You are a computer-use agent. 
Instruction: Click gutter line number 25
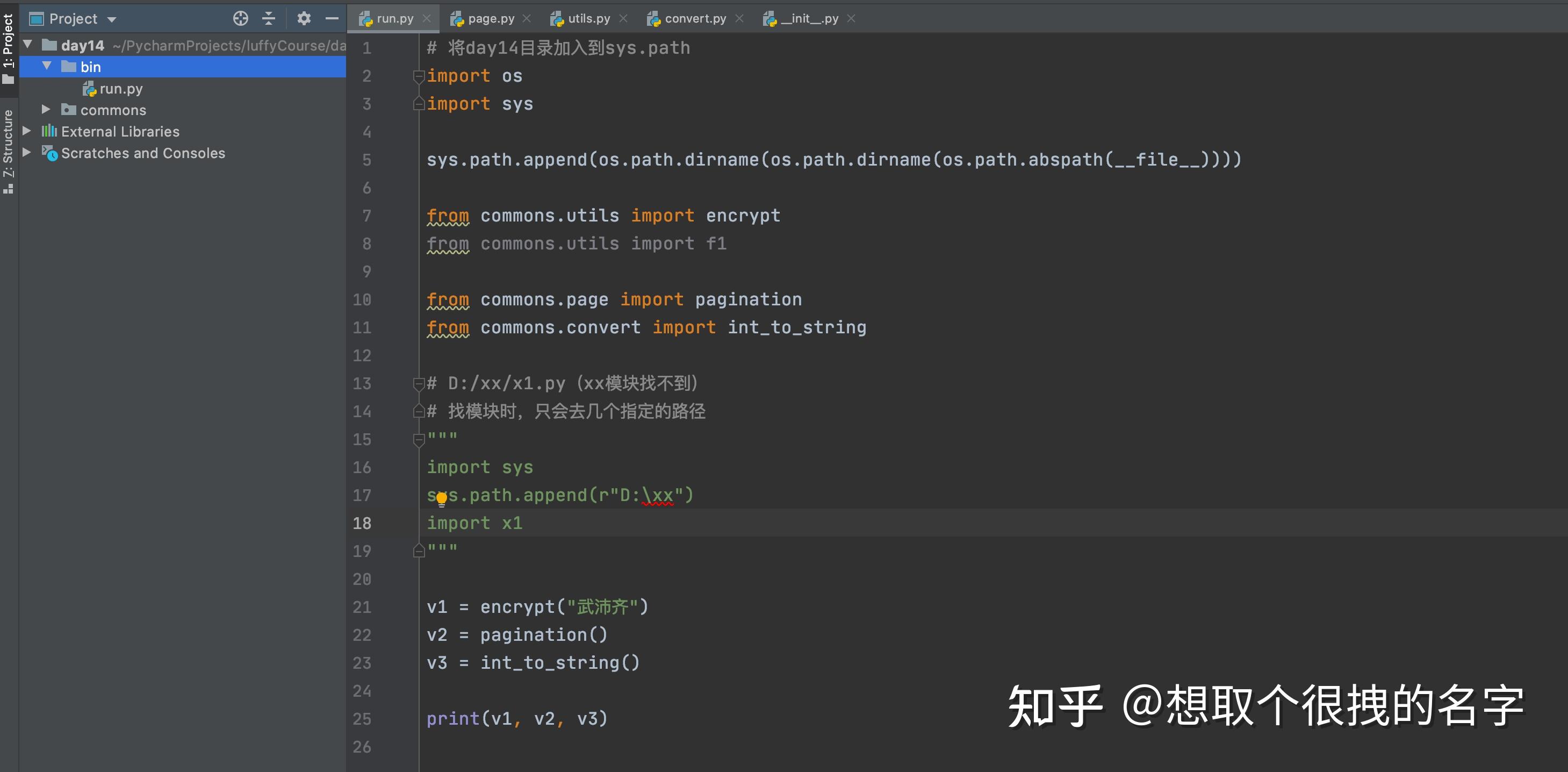362,719
